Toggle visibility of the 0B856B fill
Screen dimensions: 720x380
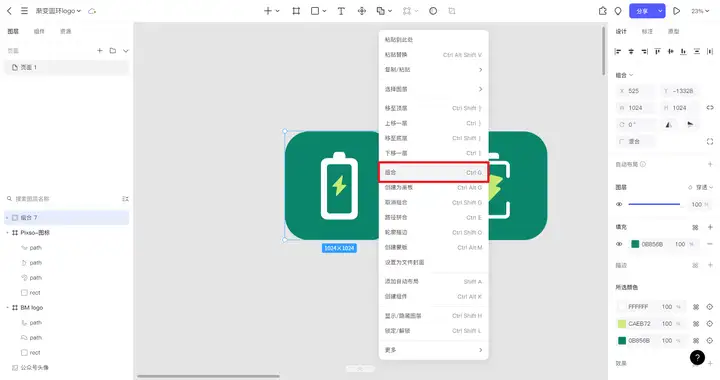point(619,244)
